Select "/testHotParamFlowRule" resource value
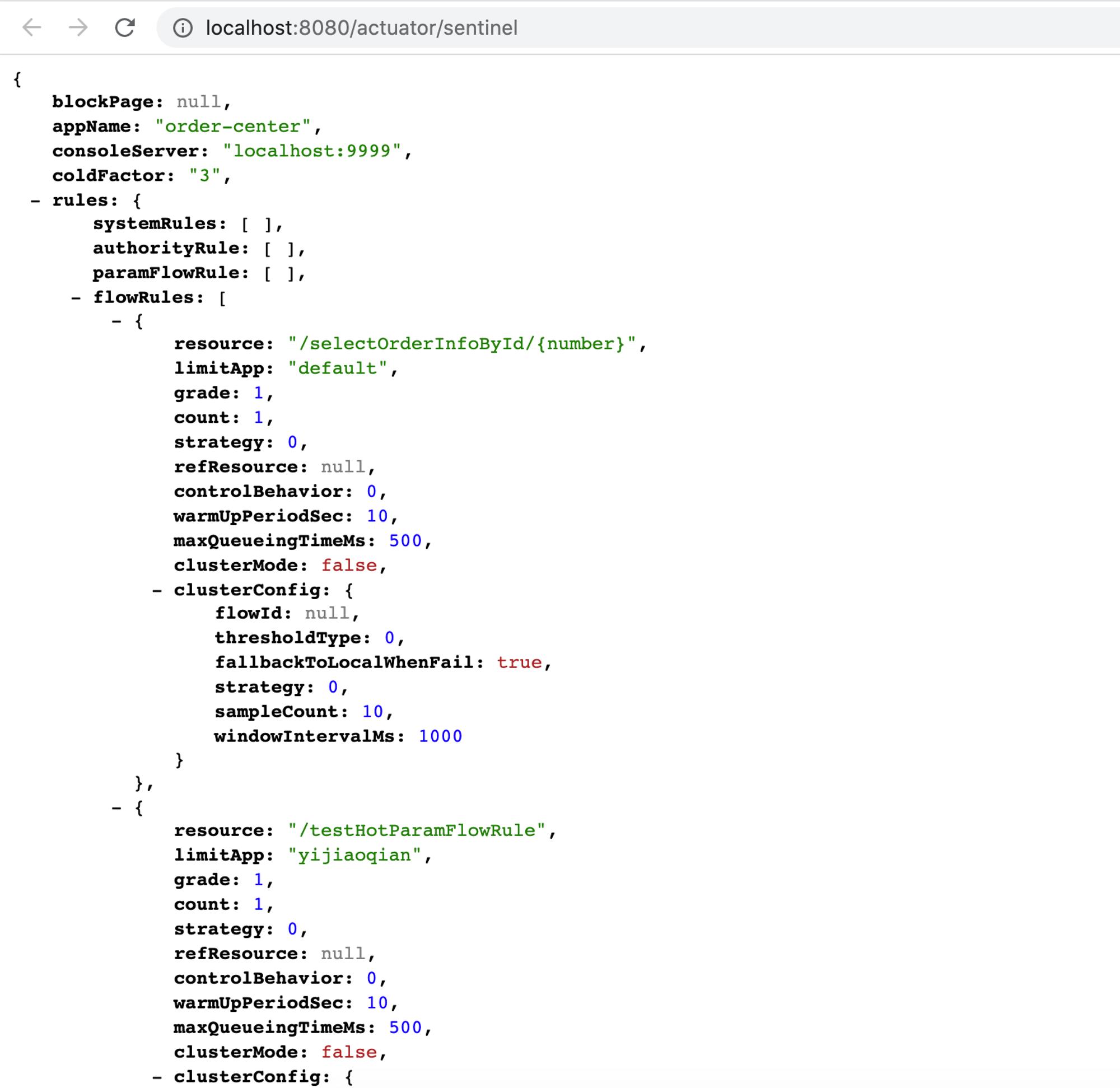The width and height of the screenshot is (1120, 1088). click(x=417, y=830)
